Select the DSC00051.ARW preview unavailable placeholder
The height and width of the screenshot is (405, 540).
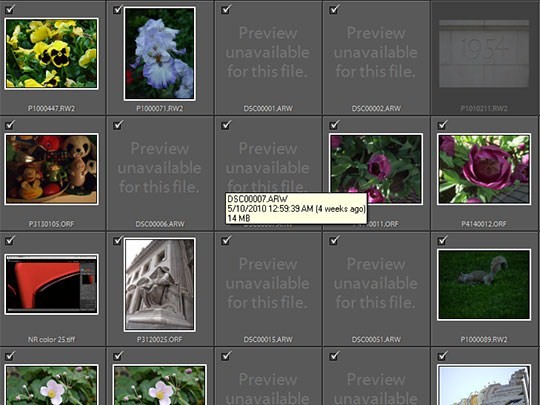[x=375, y=283]
